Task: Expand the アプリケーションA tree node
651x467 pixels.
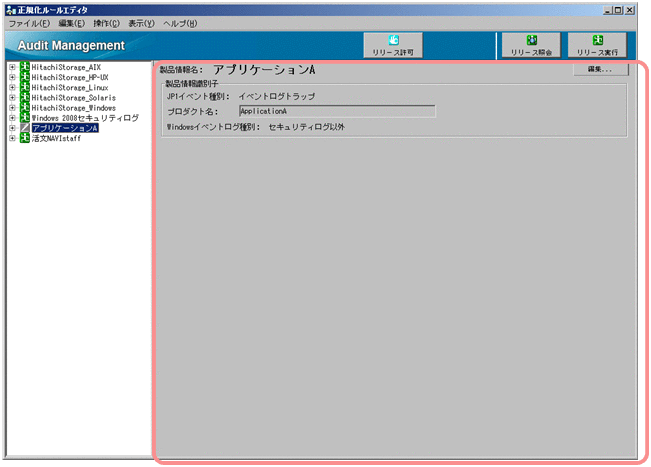Action: (12, 128)
